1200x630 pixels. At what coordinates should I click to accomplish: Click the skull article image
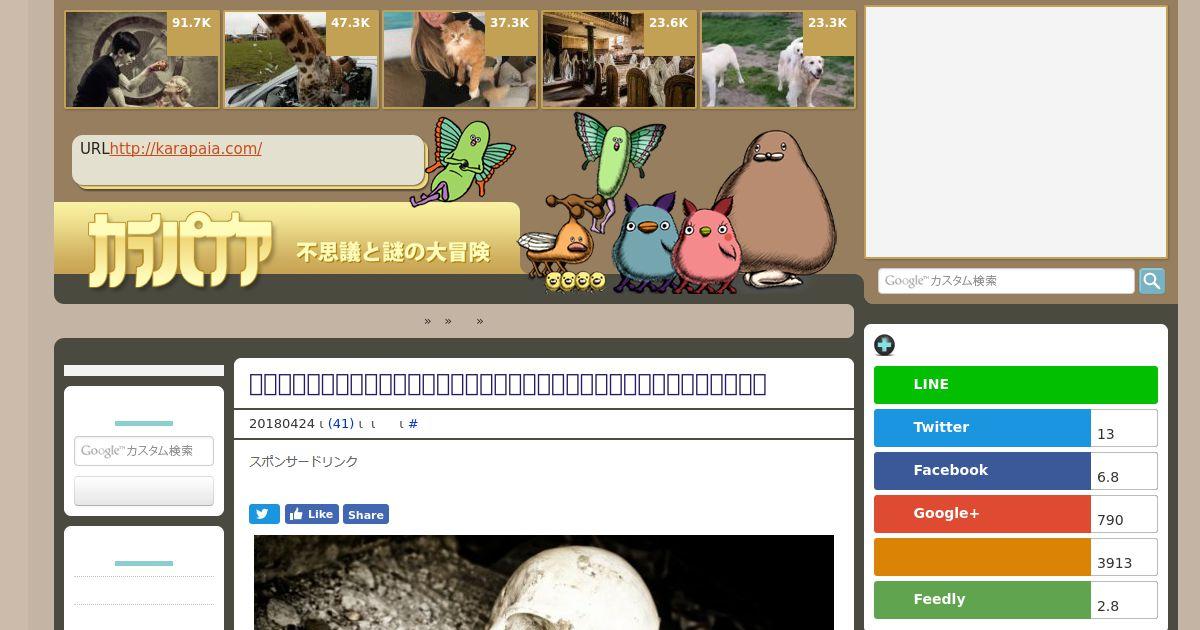point(544,582)
